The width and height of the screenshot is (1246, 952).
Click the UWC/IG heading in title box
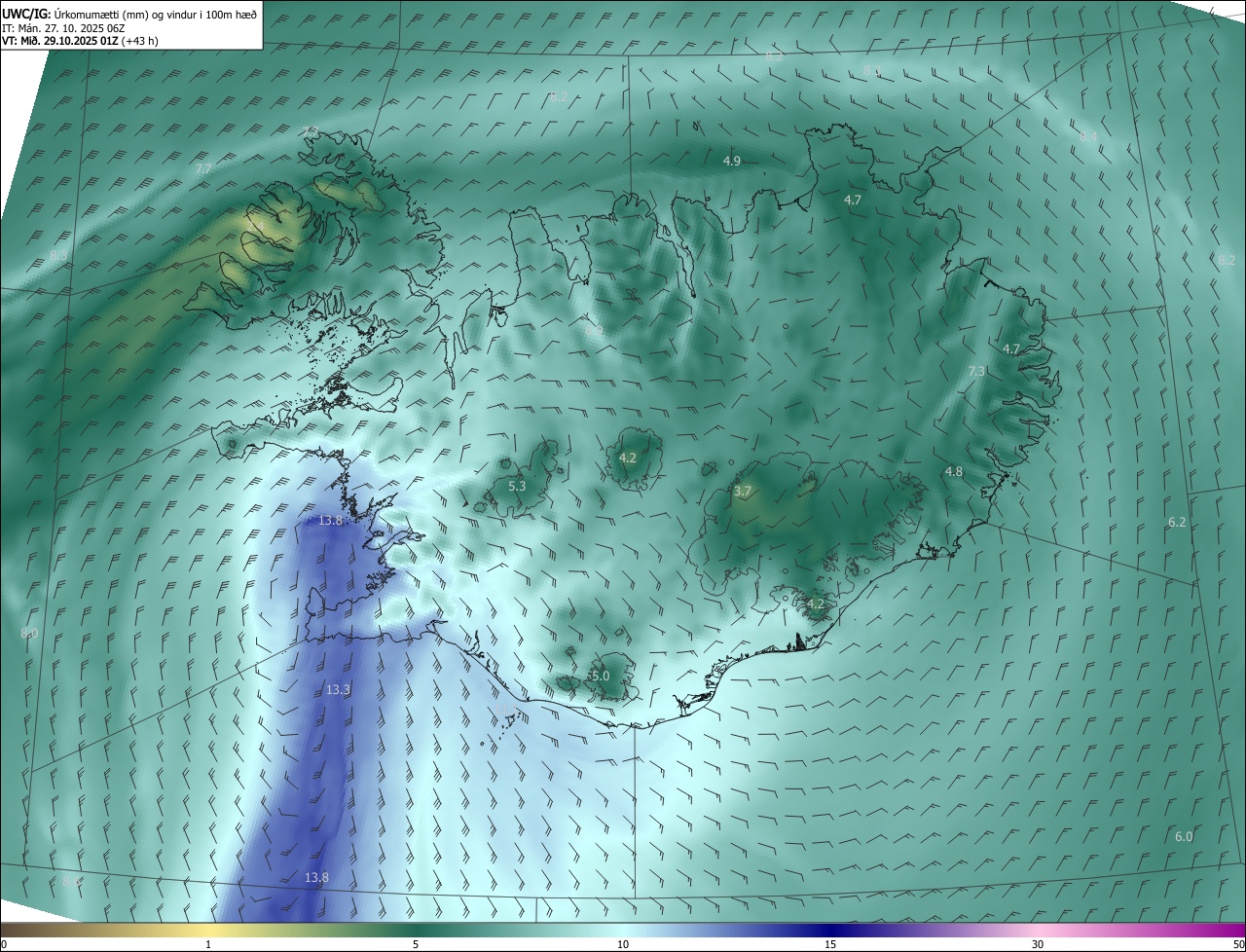[x=25, y=15]
